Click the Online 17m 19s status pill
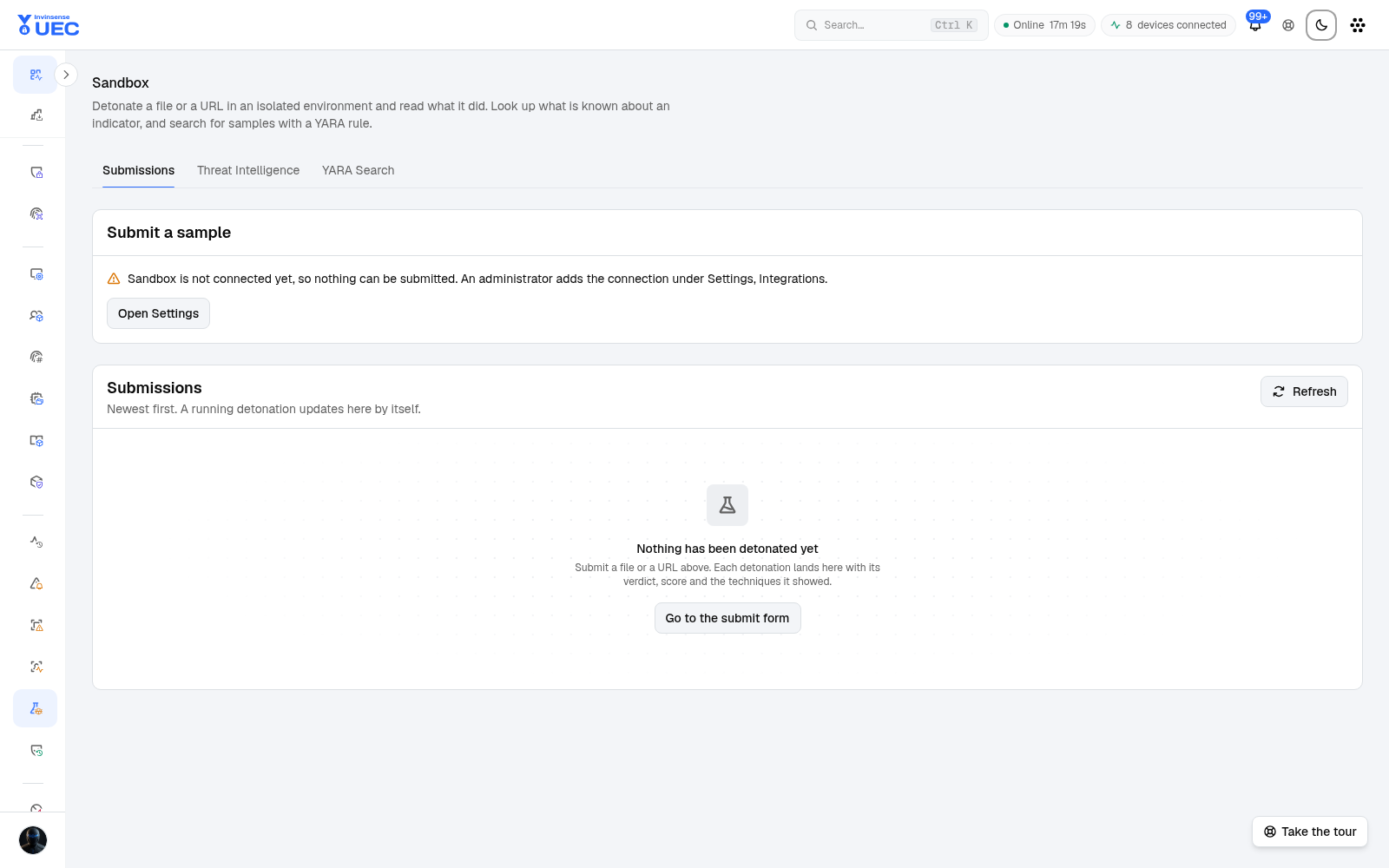Viewport: 1389px width, 868px height. click(x=1044, y=25)
